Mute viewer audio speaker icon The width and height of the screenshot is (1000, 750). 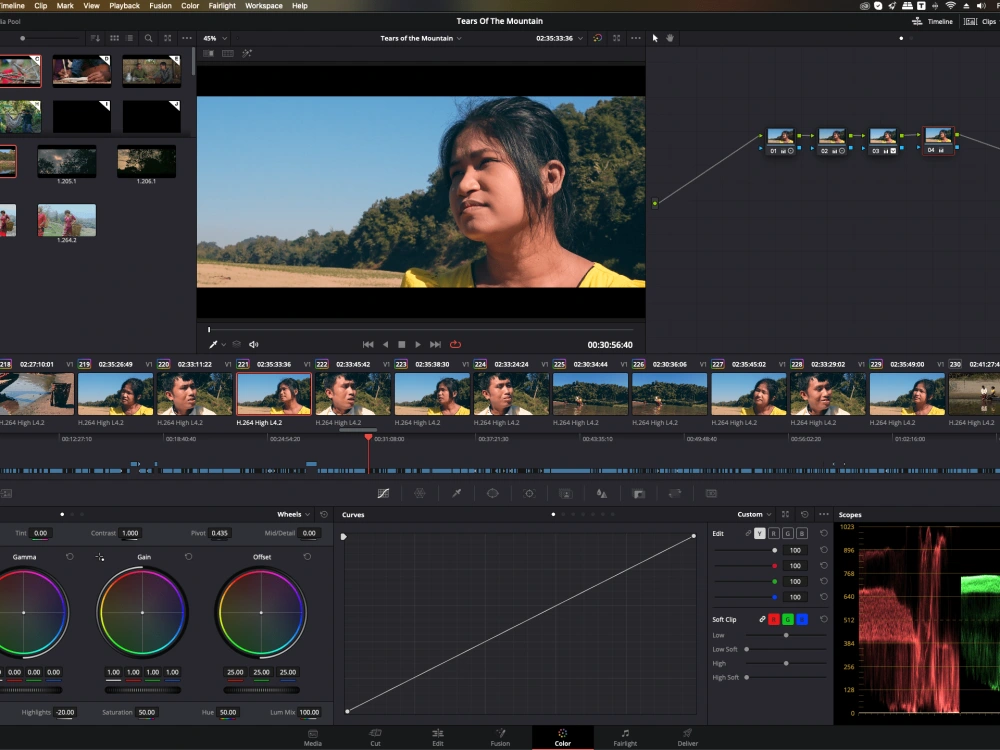click(x=253, y=344)
